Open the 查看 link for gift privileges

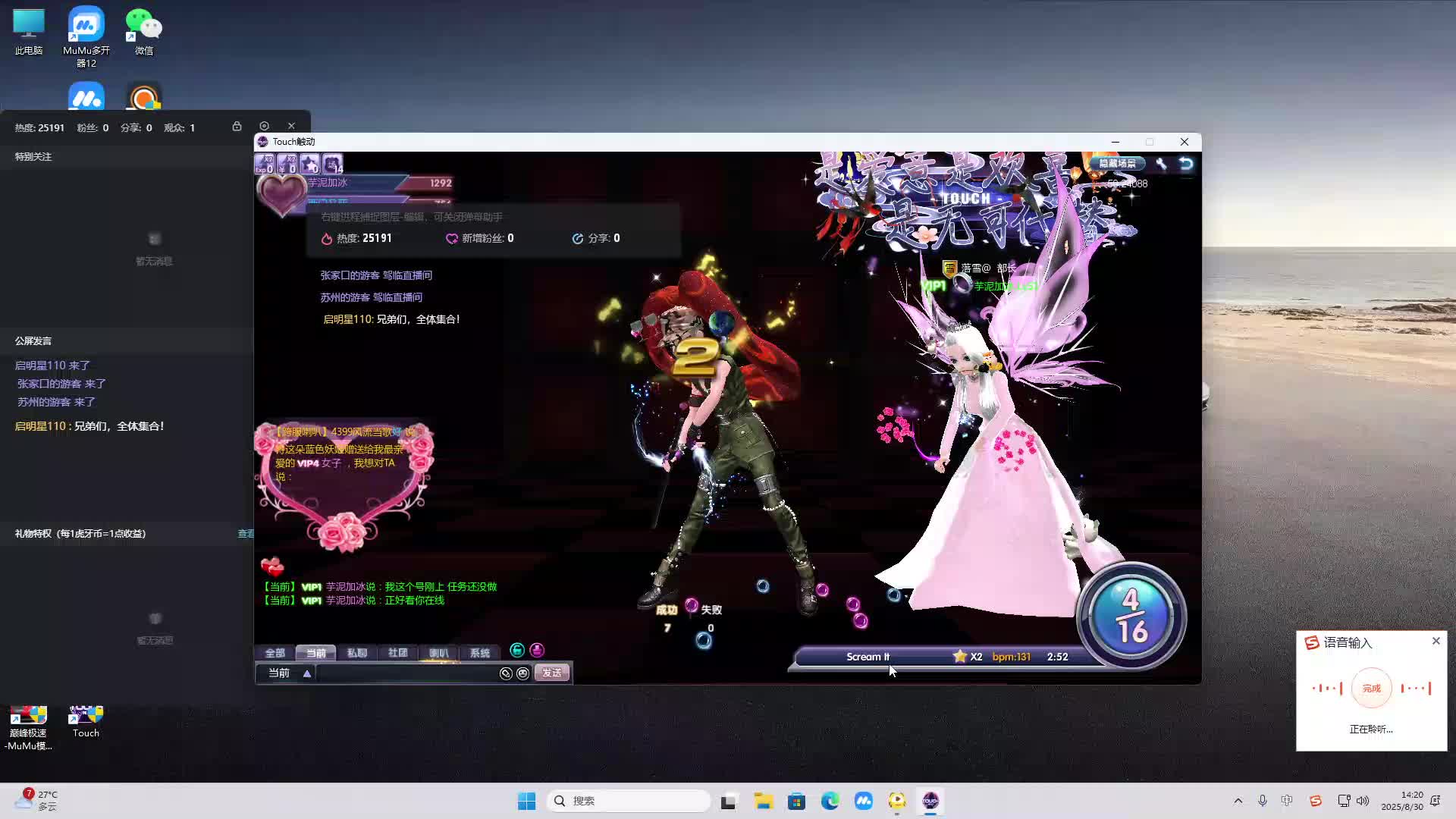coord(246,534)
